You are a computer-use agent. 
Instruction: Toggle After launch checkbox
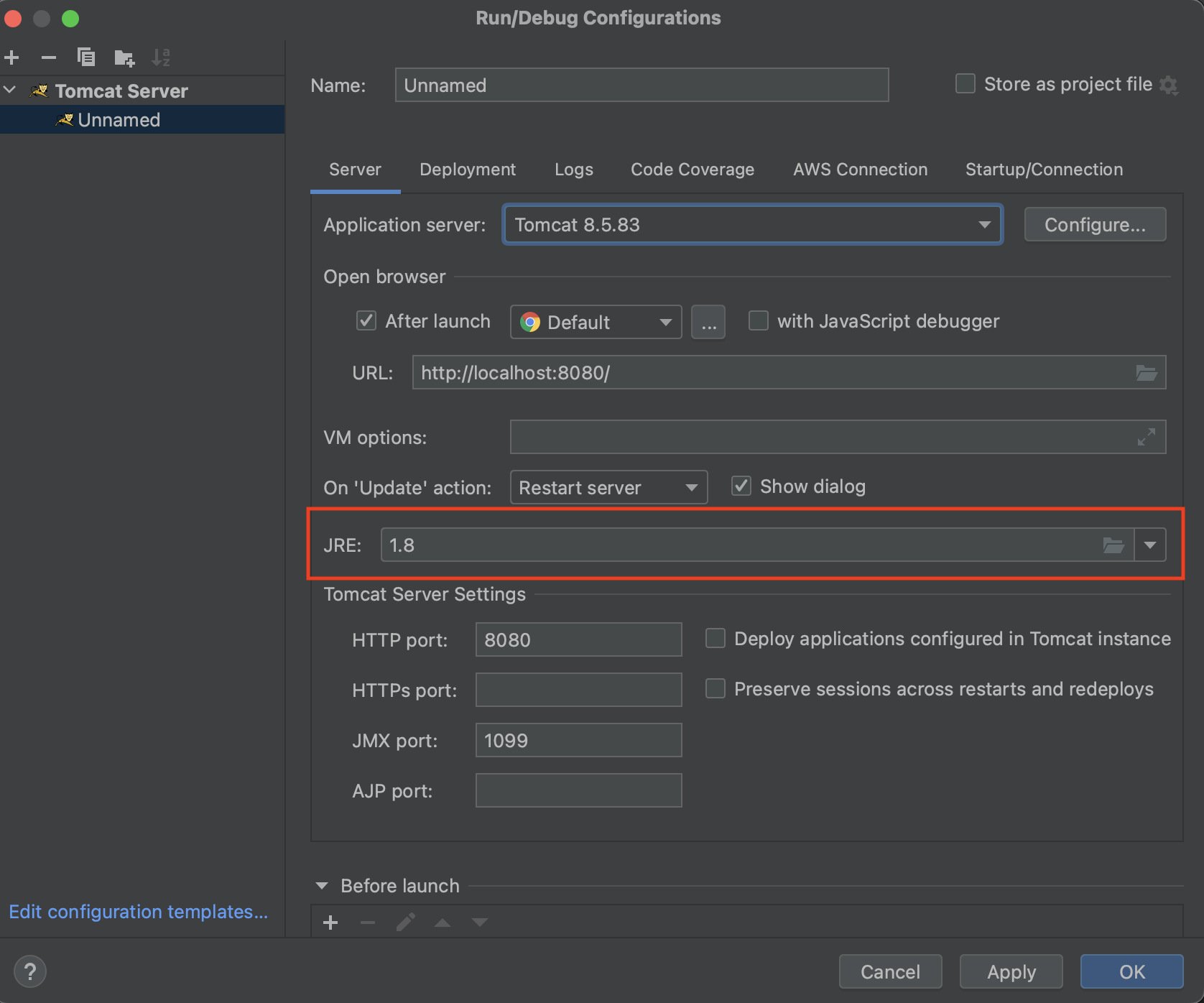click(366, 320)
